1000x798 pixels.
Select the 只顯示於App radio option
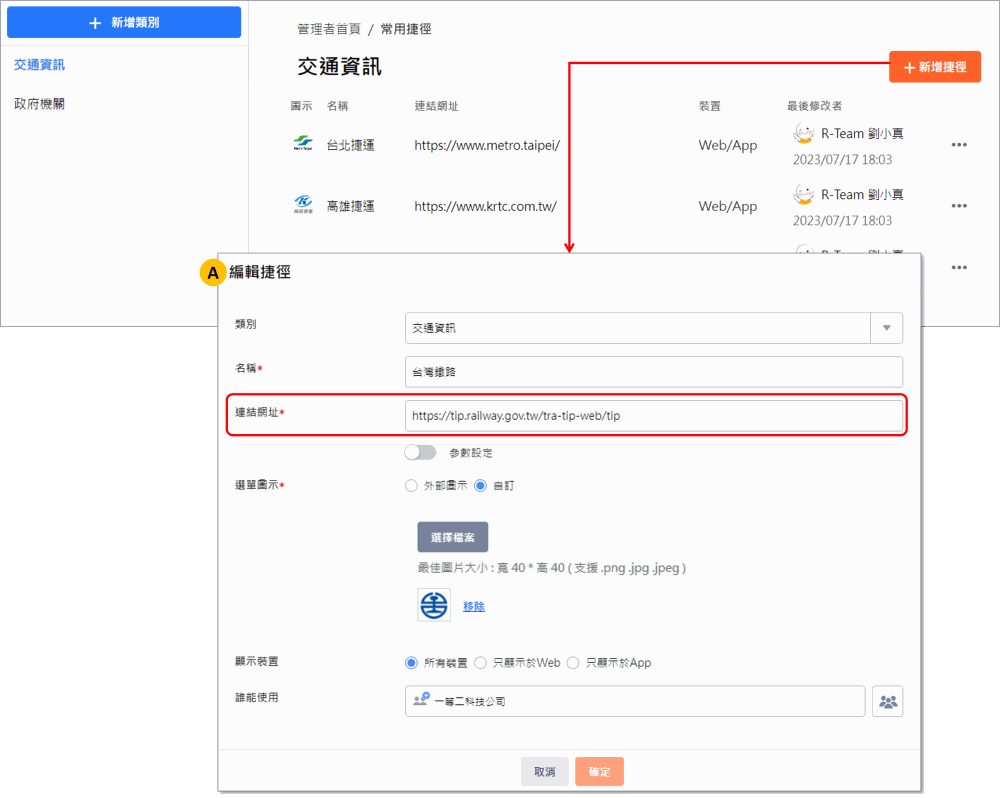pos(573,663)
